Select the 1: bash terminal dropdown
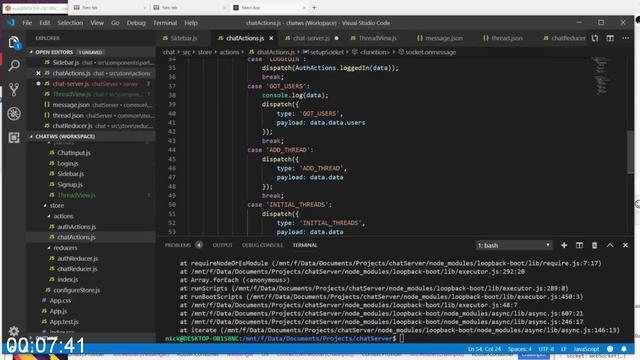This screenshot has height=360, width=640. pyautogui.click(x=514, y=245)
